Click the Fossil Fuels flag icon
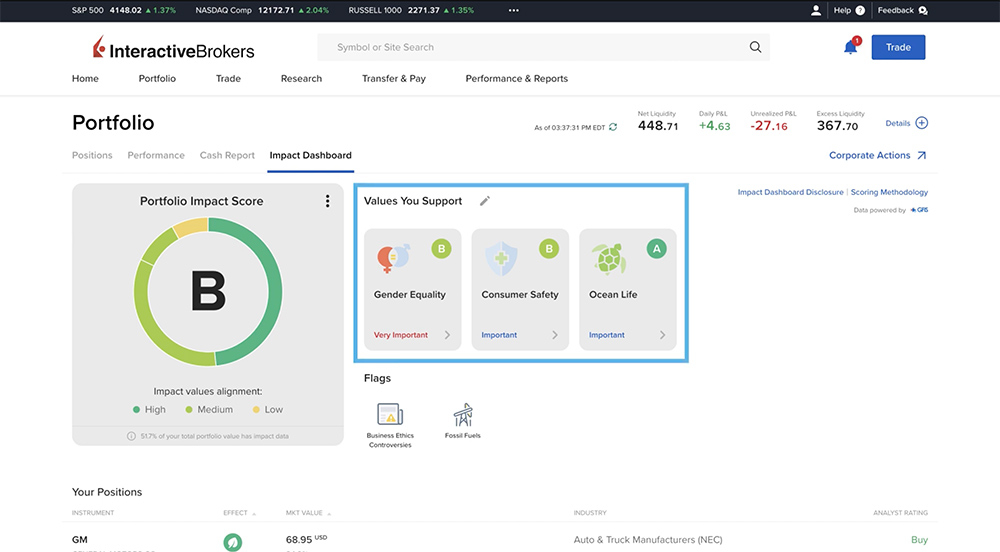This screenshot has height=552, width=1000. pos(463,415)
